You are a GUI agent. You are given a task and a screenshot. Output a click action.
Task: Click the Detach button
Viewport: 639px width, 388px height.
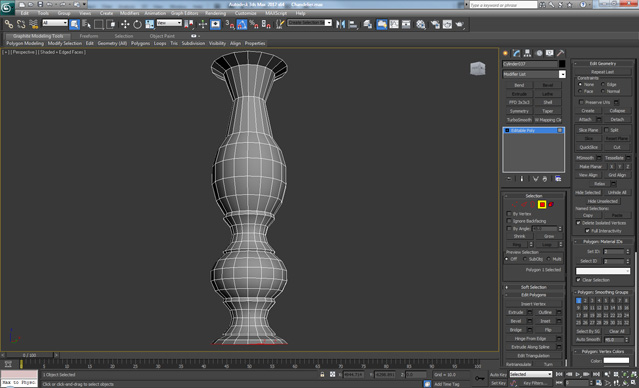[x=617, y=119]
